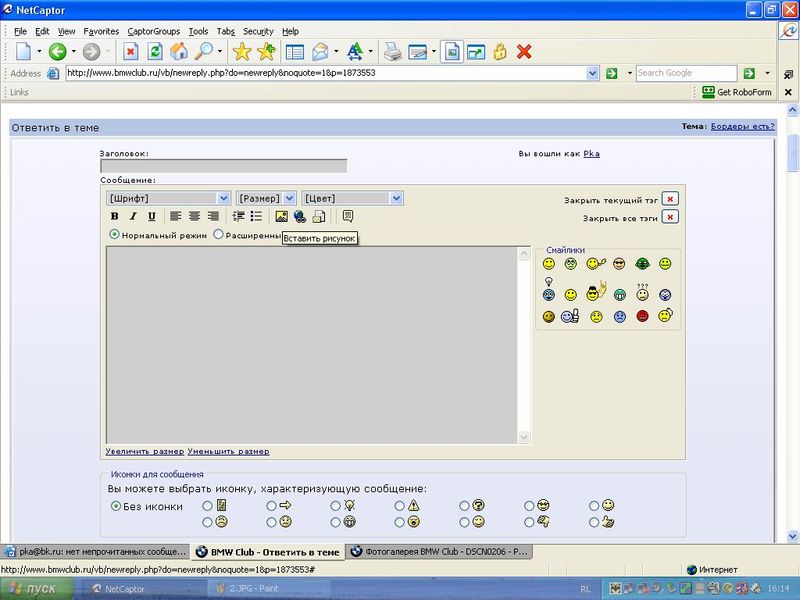Open the Security menu
The width and height of the screenshot is (800, 600).
tap(258, 32)
